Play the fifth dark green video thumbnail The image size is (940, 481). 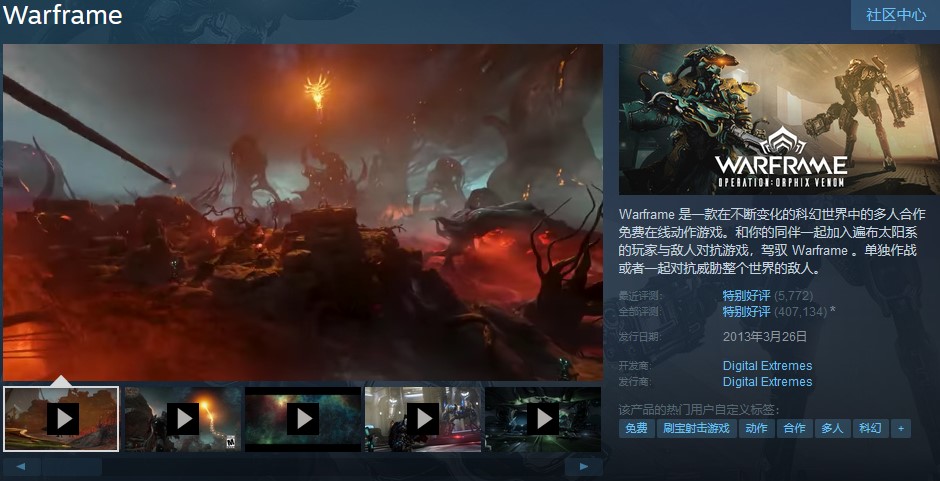coord(543,419)
